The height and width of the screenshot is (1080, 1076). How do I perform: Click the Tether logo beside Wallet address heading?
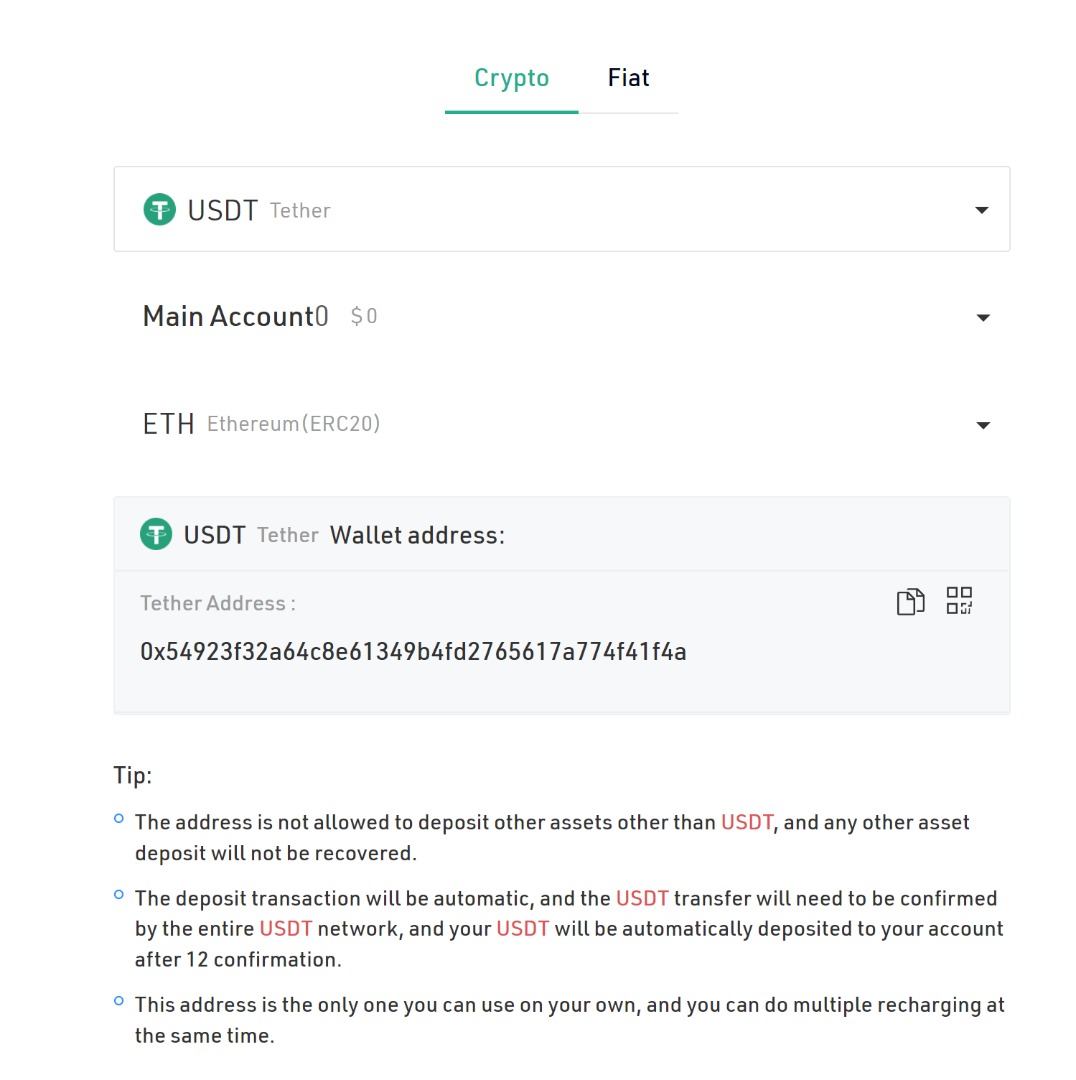(156, 535)
